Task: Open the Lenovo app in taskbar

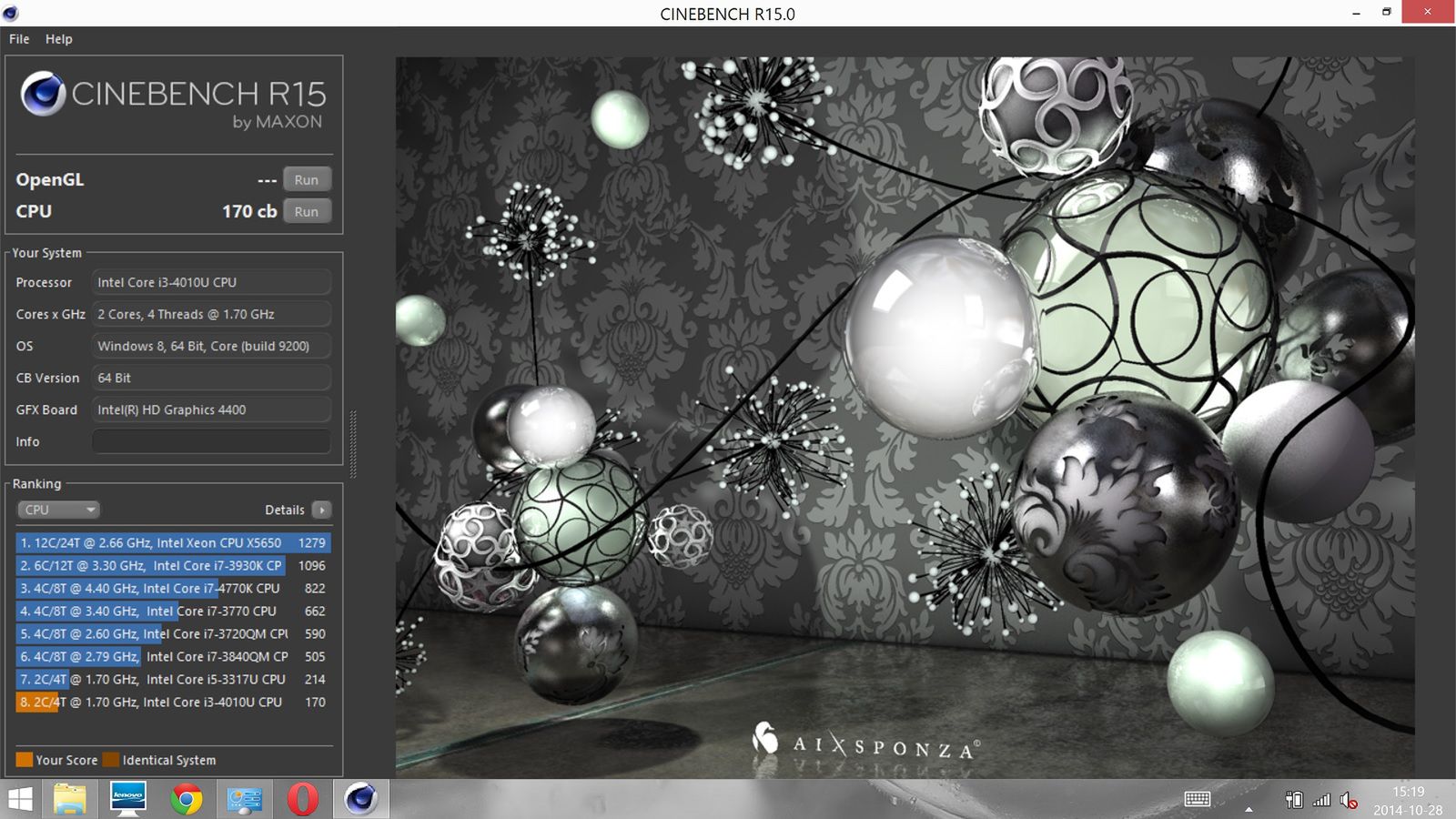Action: tap(127, 800)
